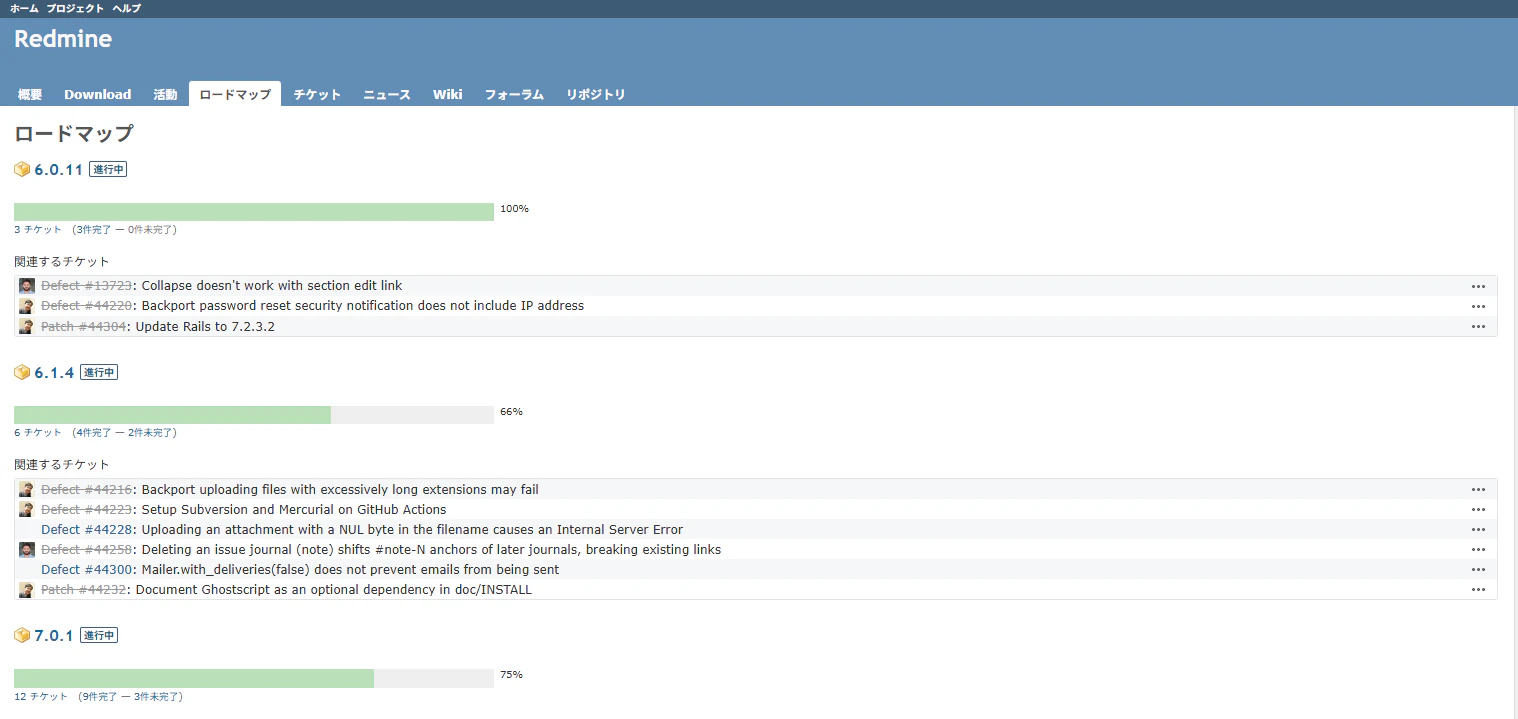
Task: Open actions menu for Backport password reset ticket
Action: 1478,306
